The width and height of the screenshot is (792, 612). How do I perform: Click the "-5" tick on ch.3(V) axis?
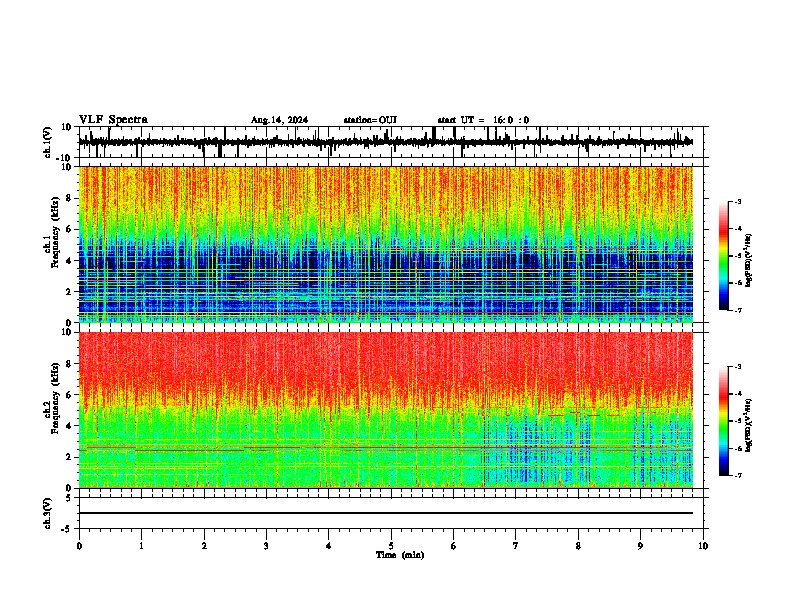pyautogui.click(x=67, y=529)
